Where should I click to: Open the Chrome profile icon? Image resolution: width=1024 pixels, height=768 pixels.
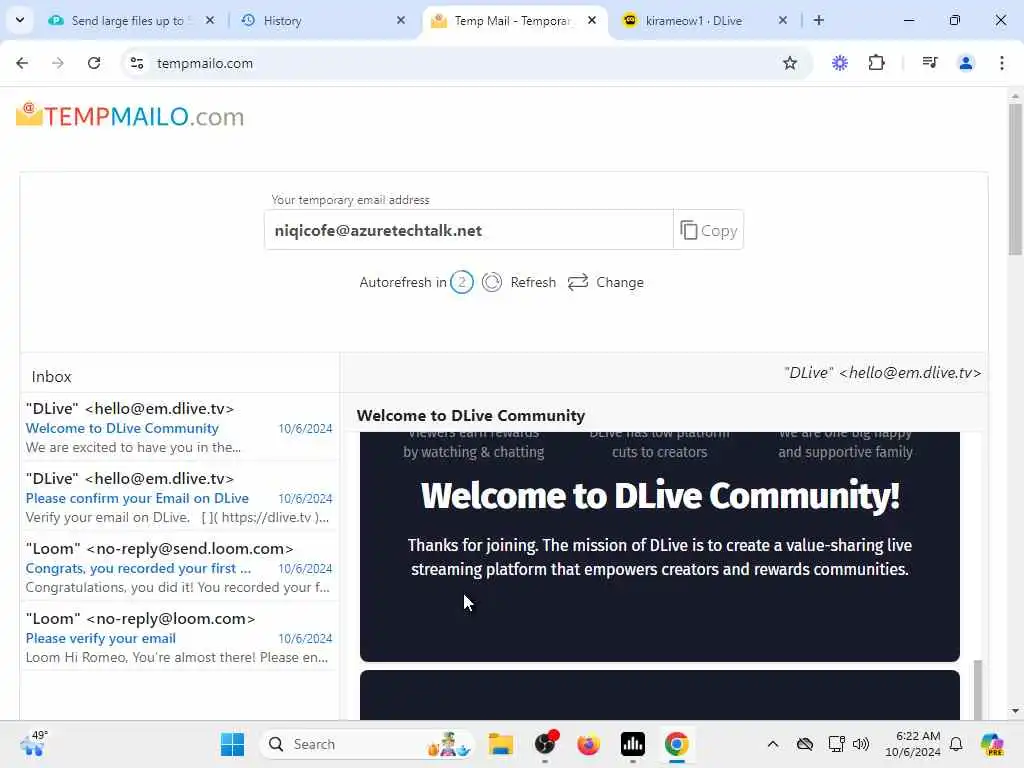[x=966, y=63]
